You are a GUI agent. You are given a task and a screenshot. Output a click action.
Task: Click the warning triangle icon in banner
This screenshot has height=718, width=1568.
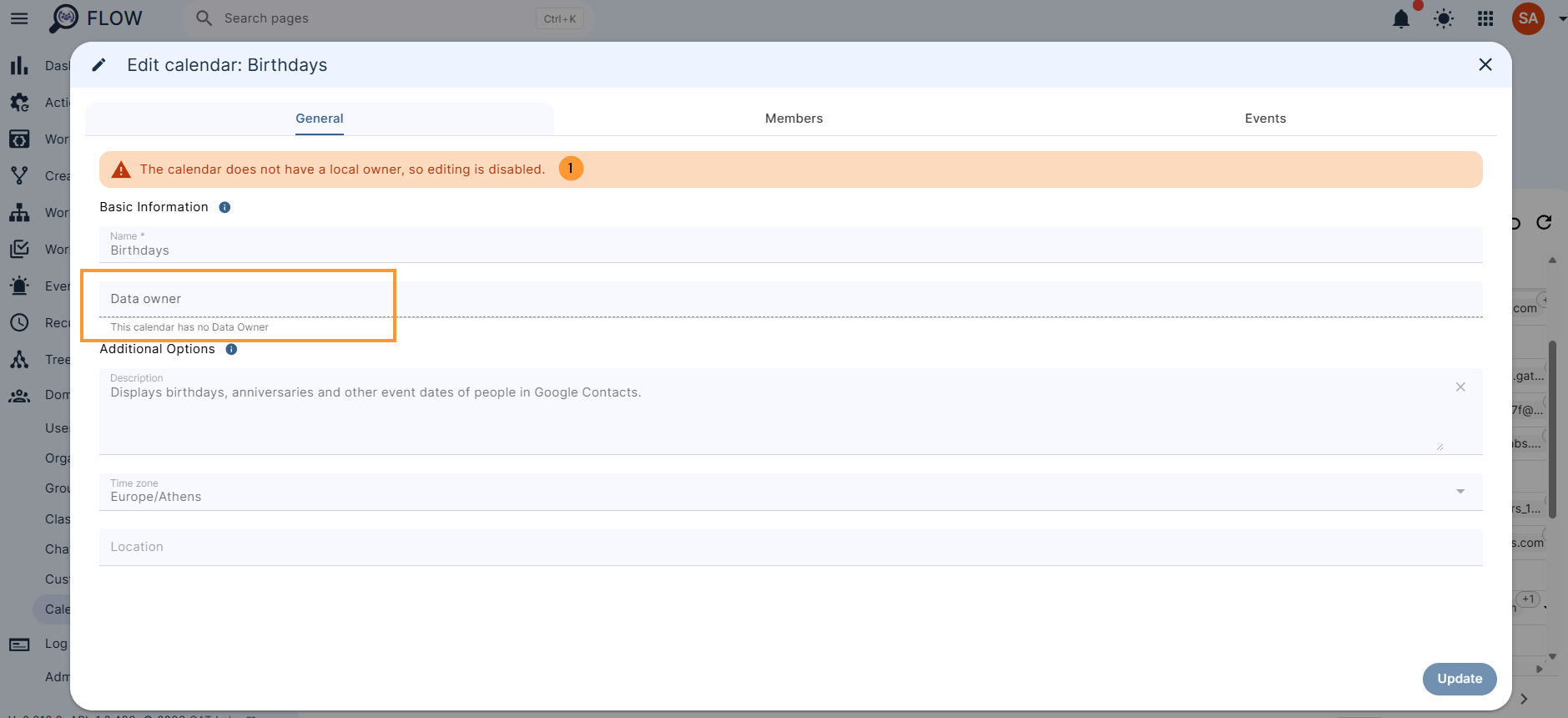pyautogui.click(x=121, y=169)
